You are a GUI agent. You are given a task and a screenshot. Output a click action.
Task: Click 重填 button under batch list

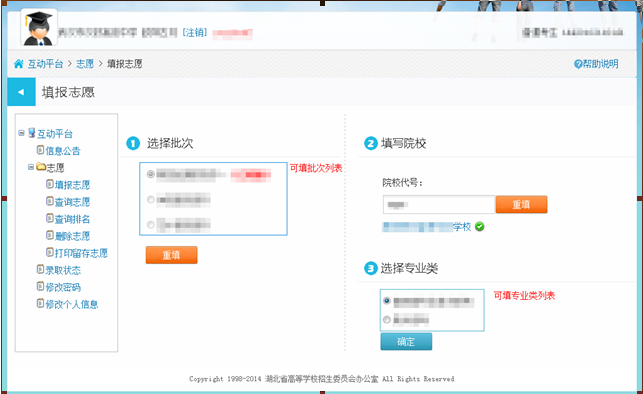tap(171, 255)
